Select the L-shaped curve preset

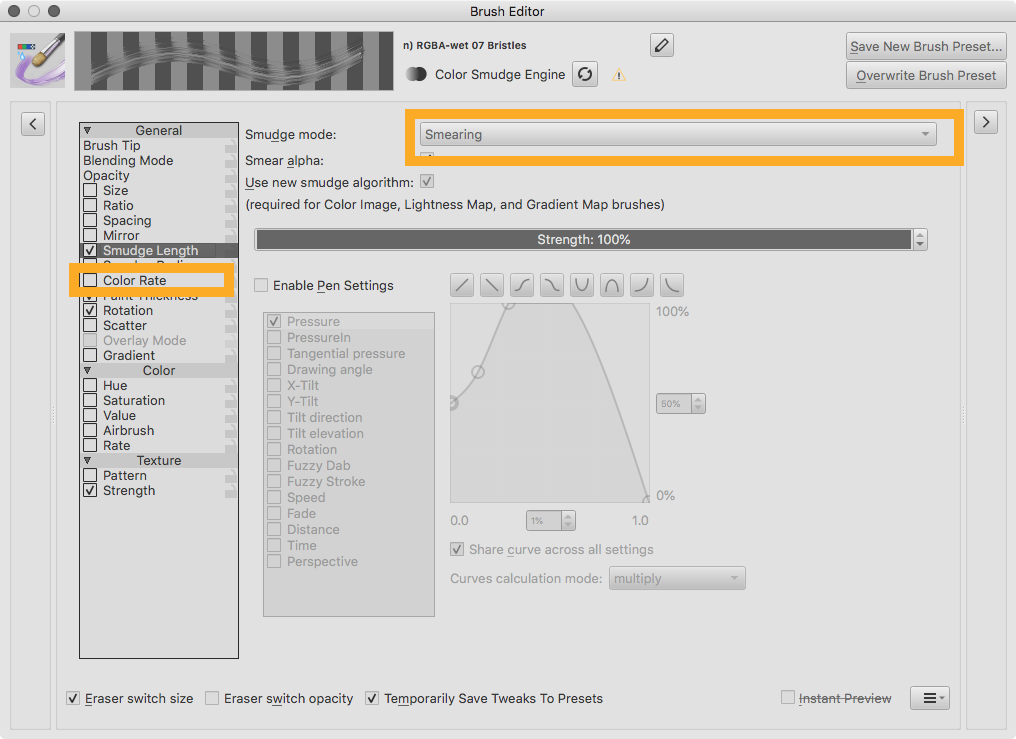click(x=672, y=285)
